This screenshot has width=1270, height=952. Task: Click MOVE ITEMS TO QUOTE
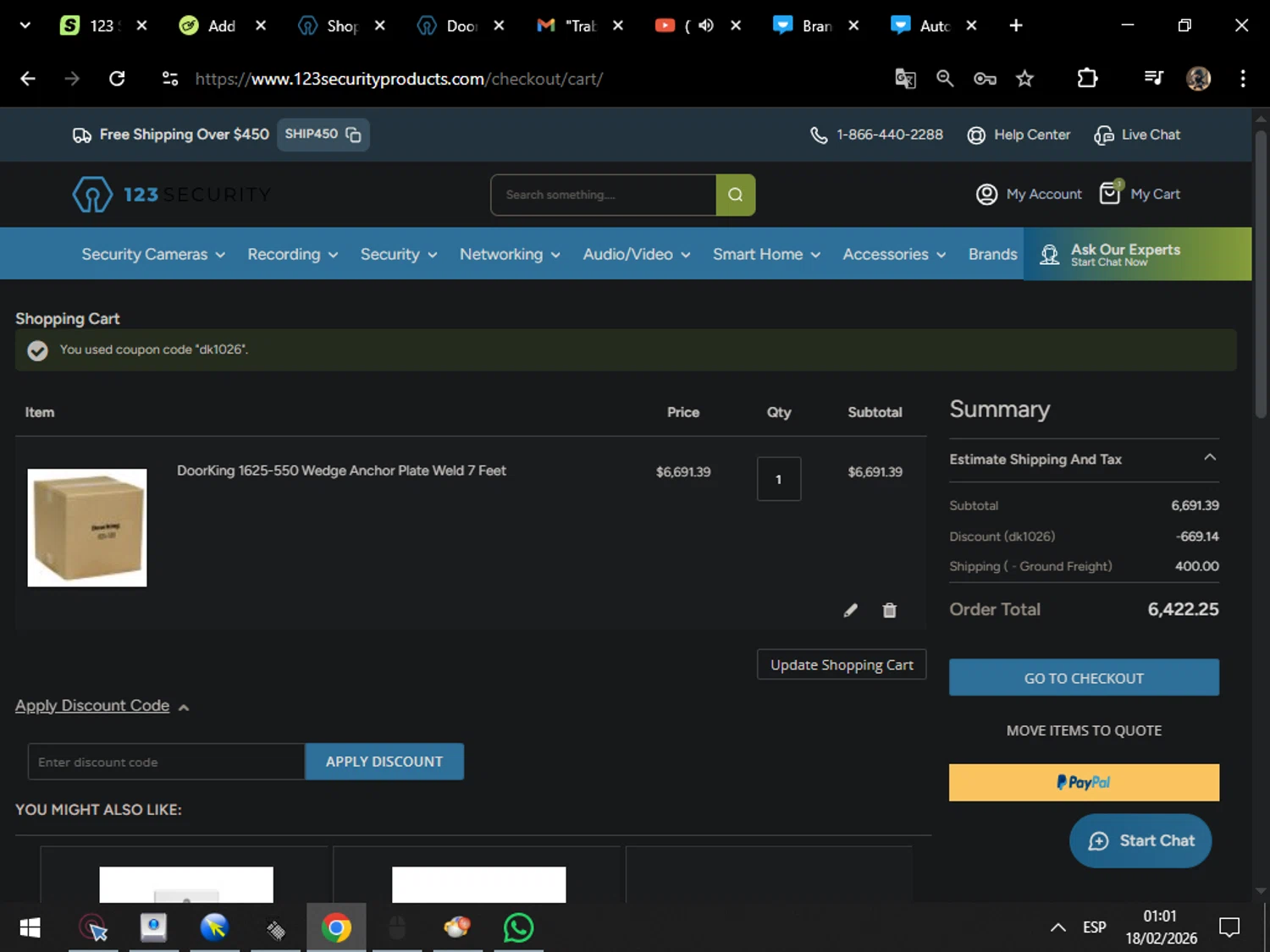1084,730
